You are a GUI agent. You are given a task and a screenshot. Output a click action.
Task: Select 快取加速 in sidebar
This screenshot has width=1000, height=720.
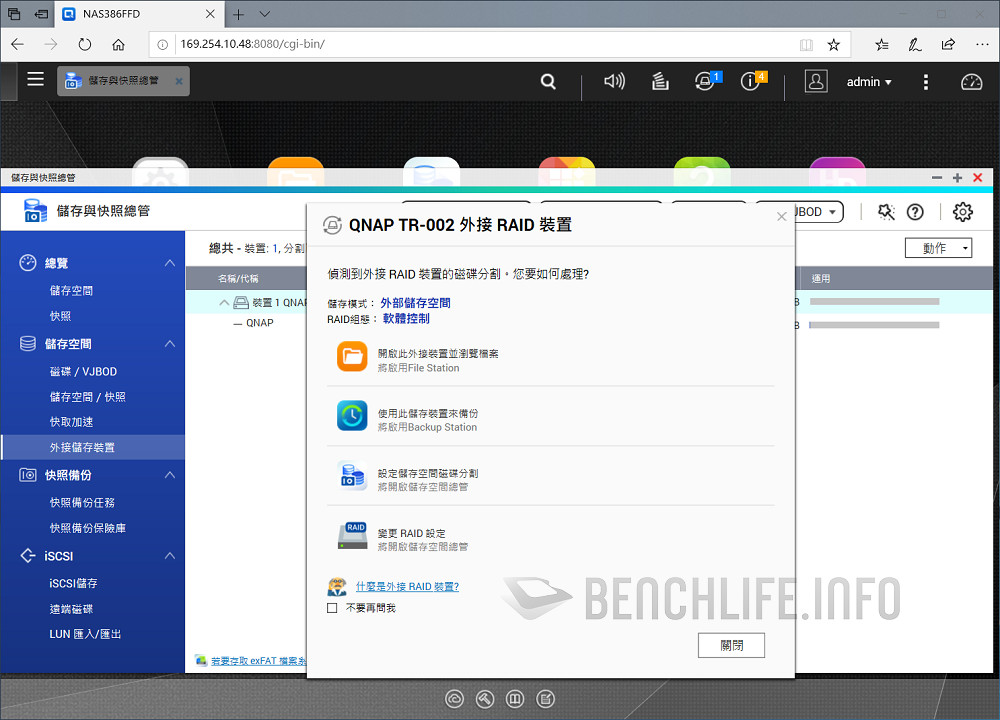(x=71, y=422)
